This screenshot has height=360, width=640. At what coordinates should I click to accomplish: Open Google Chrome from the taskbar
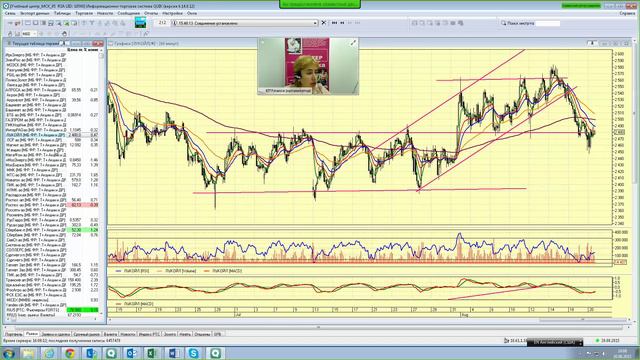pos(70,353)
